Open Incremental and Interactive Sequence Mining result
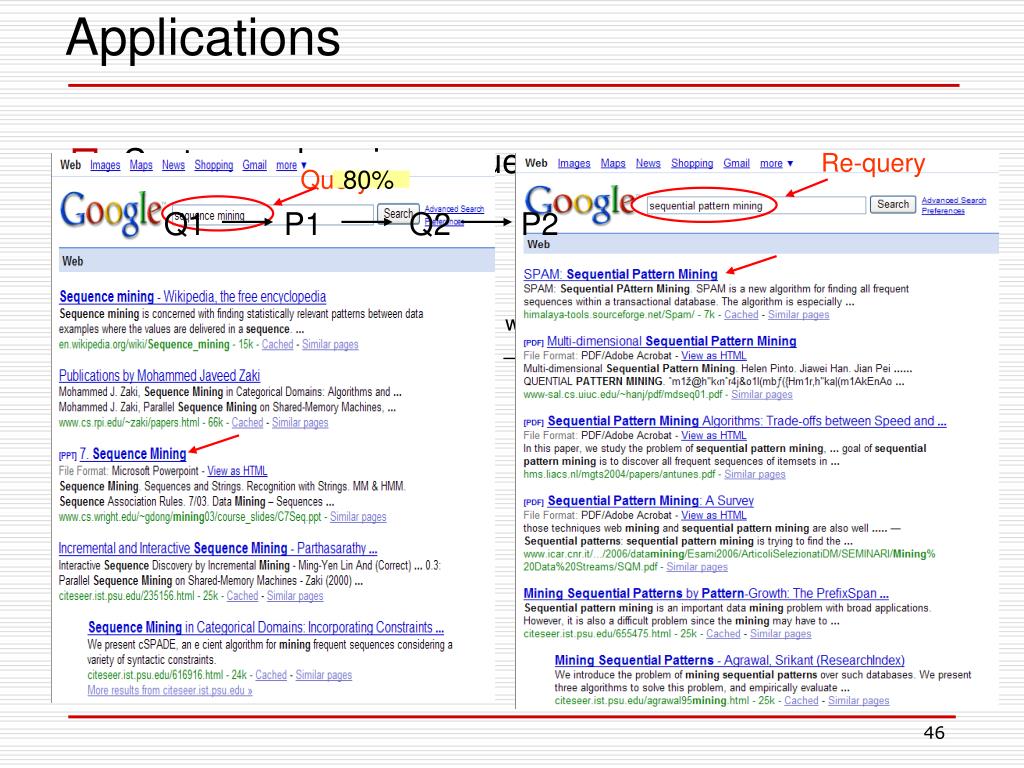This screenshot has height=768, width=1024. (217, 548)
